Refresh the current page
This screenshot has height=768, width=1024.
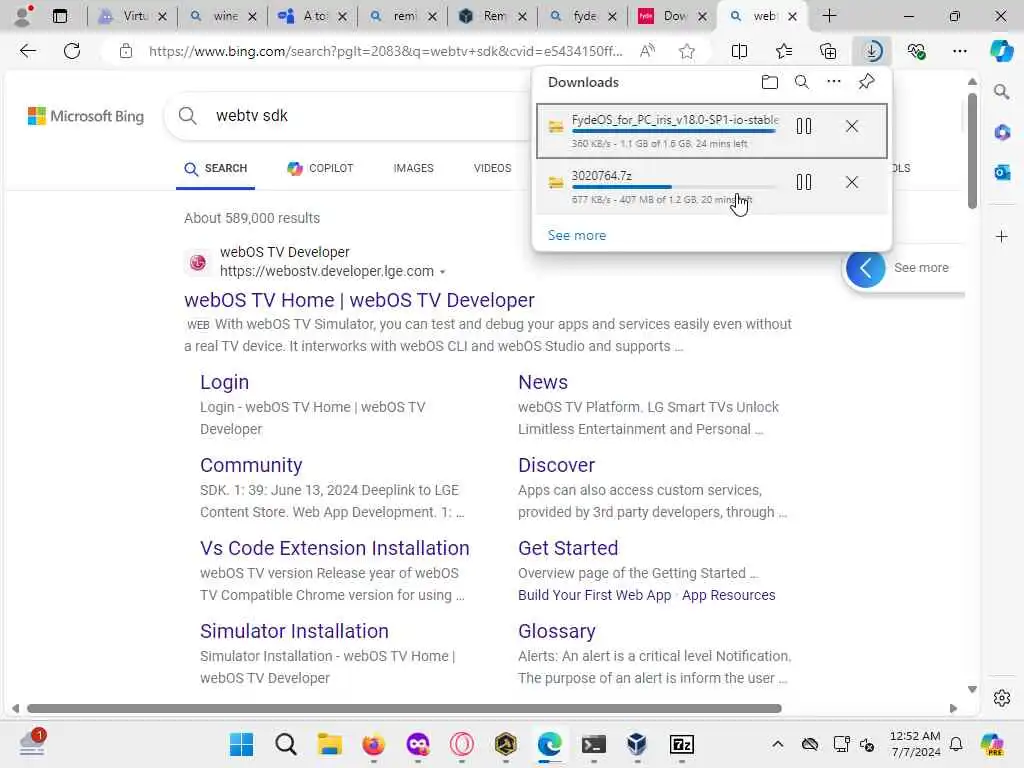pos(72,51)
